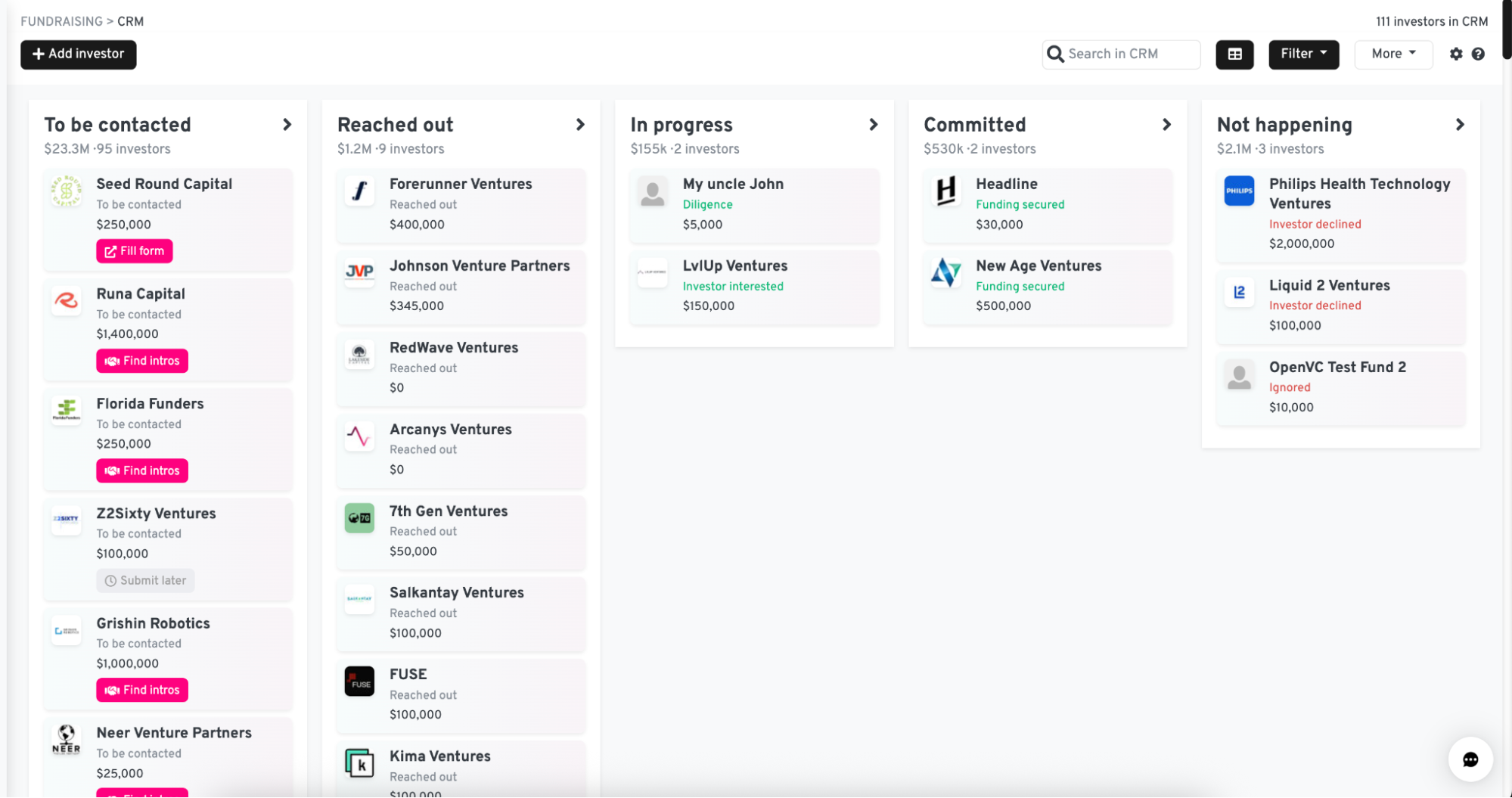
Task: Click the Liquid 2 Ventures logo
Action: 1239,292
